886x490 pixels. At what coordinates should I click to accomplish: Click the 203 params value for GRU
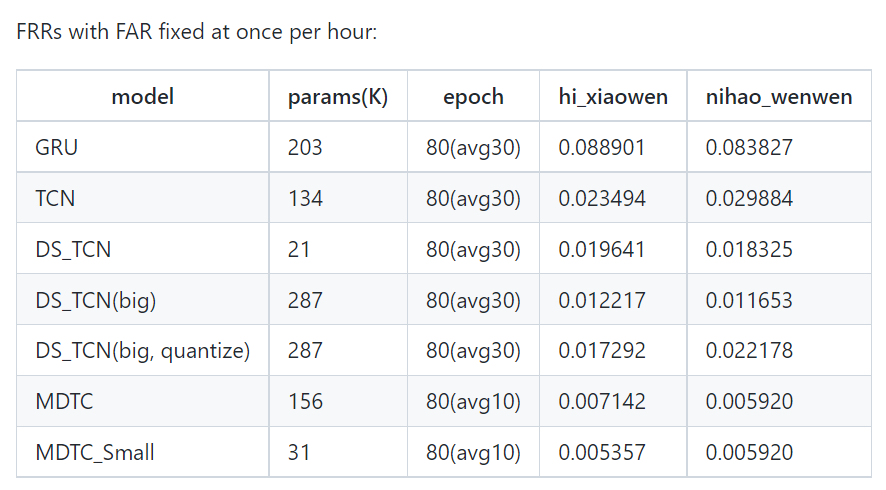click(305, 148)
